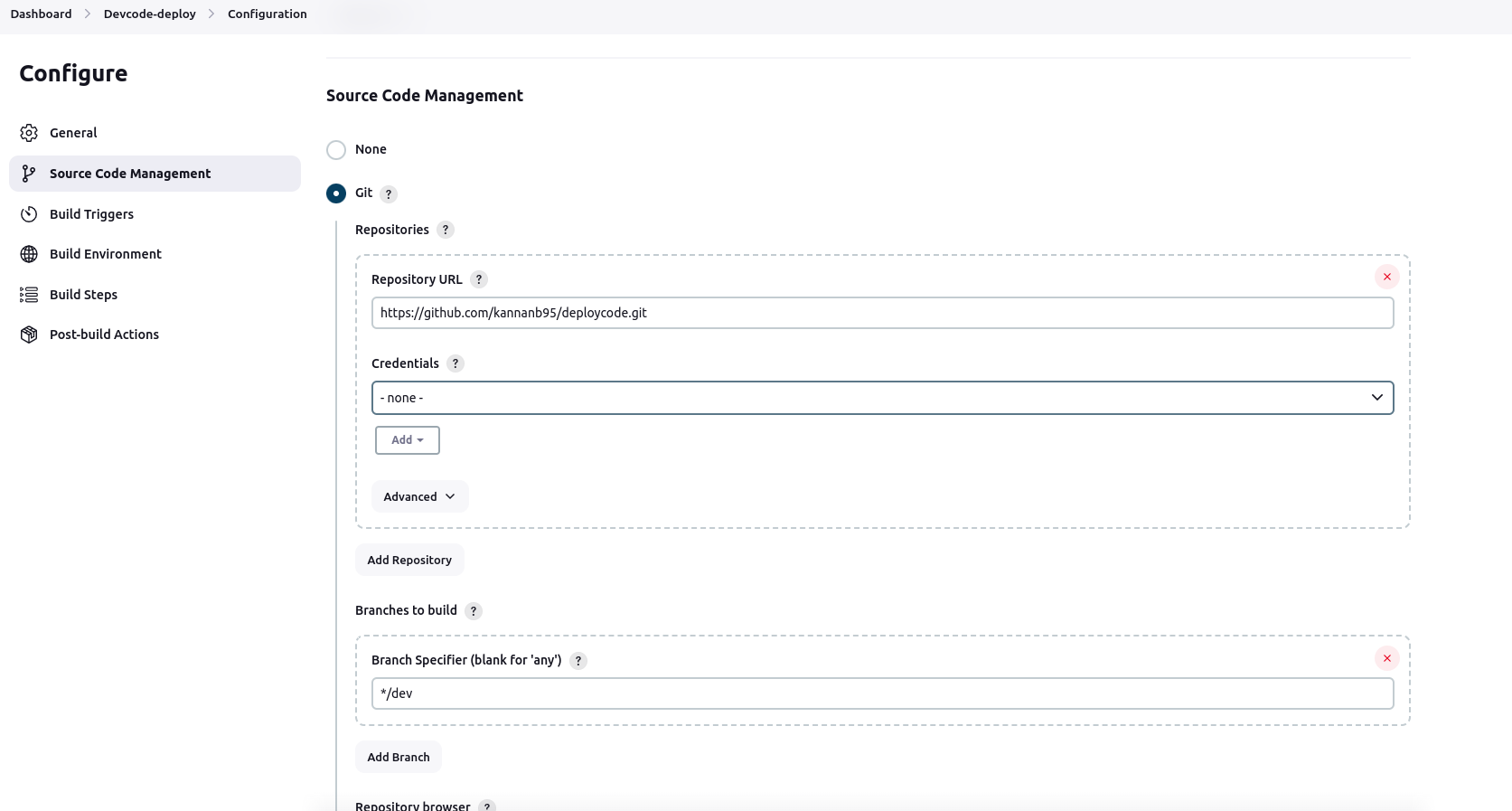1512x811 pixels.
Task: Open help icon next to Repository URL
Action: pos(479,279)
